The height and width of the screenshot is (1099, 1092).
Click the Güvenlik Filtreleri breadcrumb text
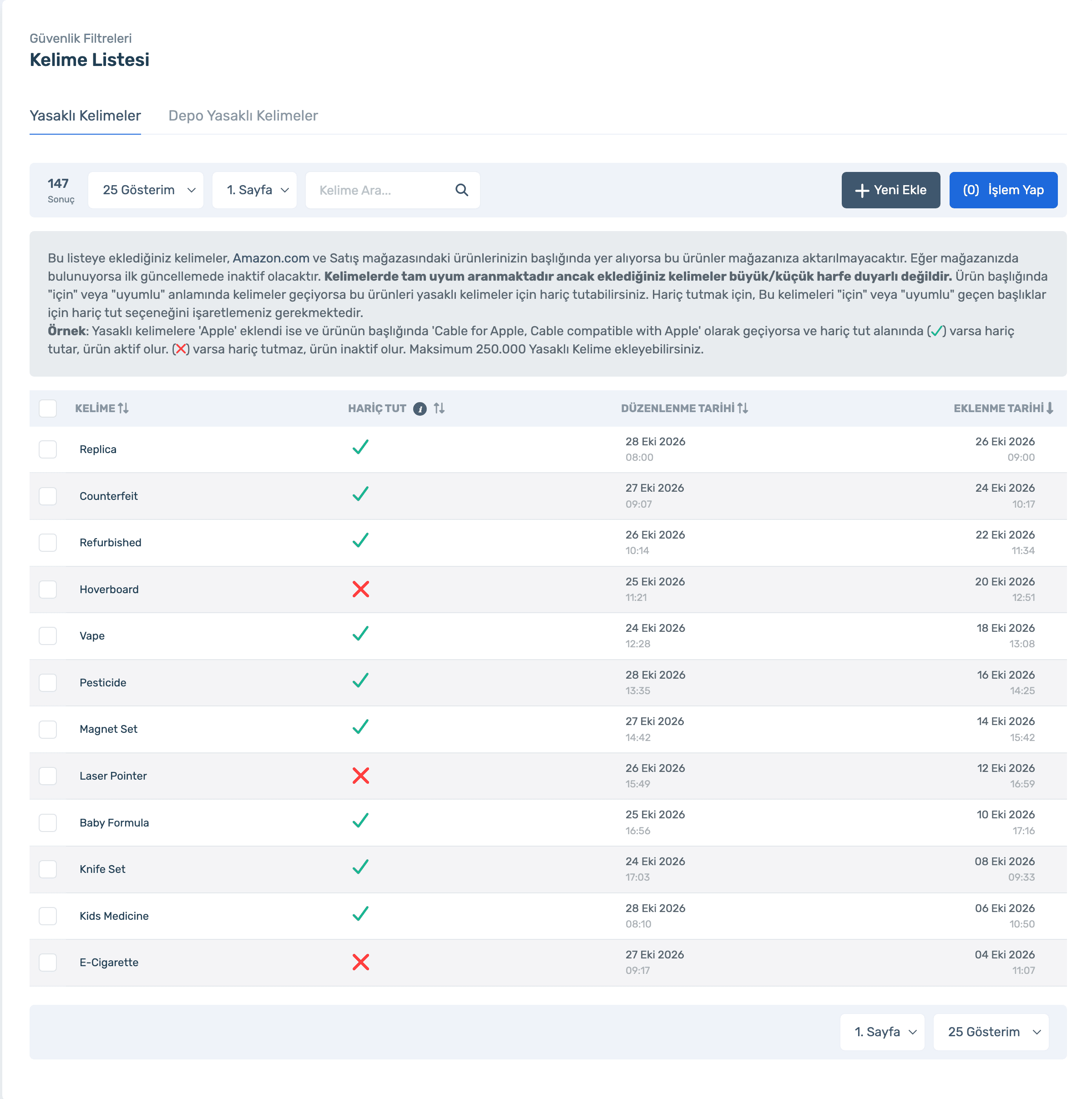click(x=81, y=38)
